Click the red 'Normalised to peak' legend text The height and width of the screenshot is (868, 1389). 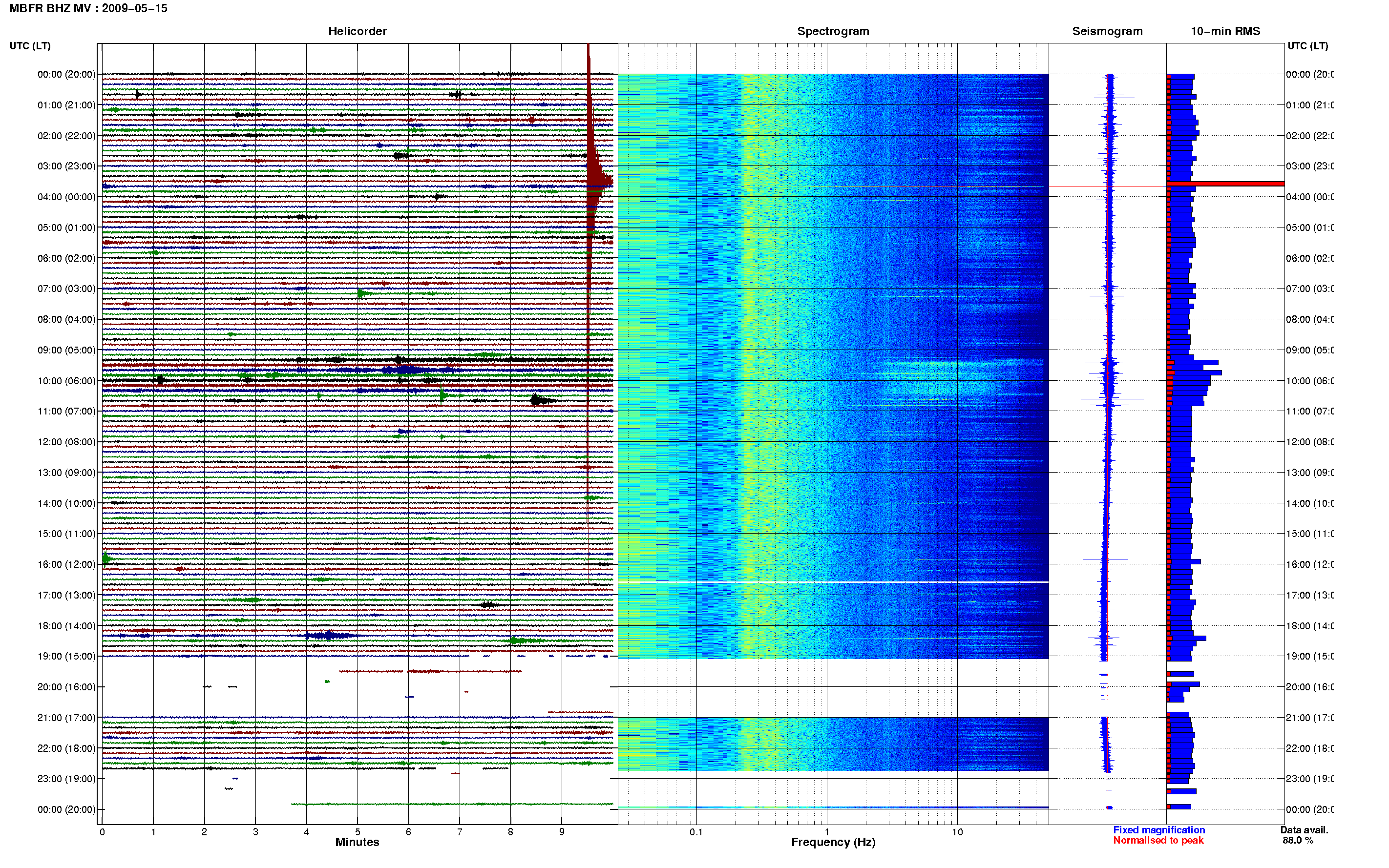pos(1158,841)
